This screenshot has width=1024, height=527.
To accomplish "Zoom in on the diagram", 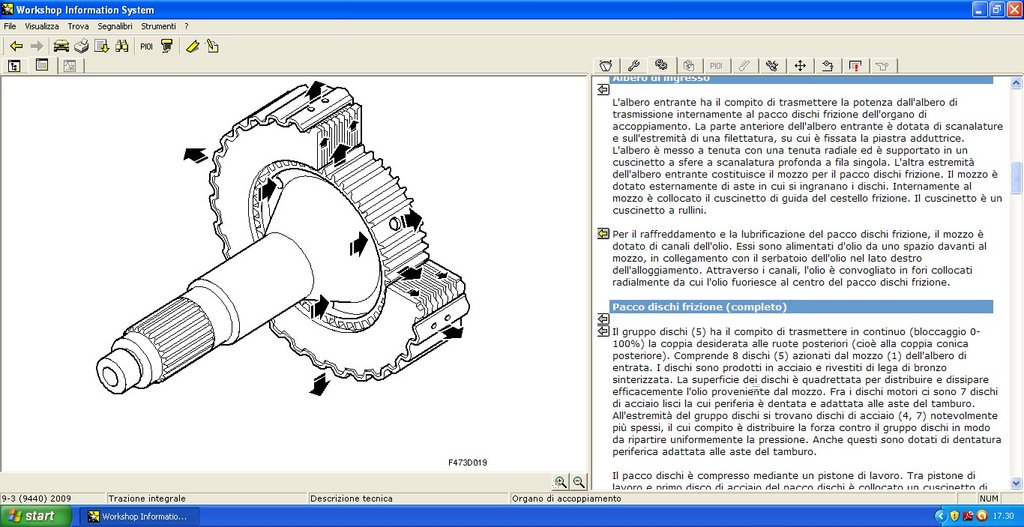I will [x=560, y=482].
